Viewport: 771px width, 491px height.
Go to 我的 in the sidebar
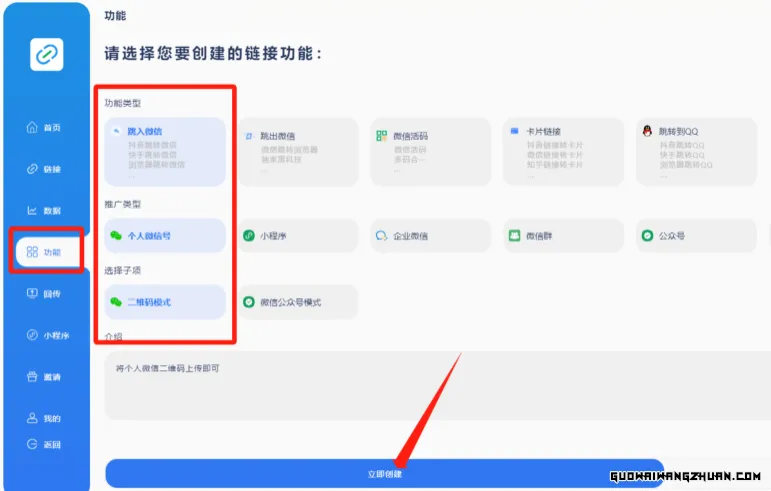click(52, 419)
